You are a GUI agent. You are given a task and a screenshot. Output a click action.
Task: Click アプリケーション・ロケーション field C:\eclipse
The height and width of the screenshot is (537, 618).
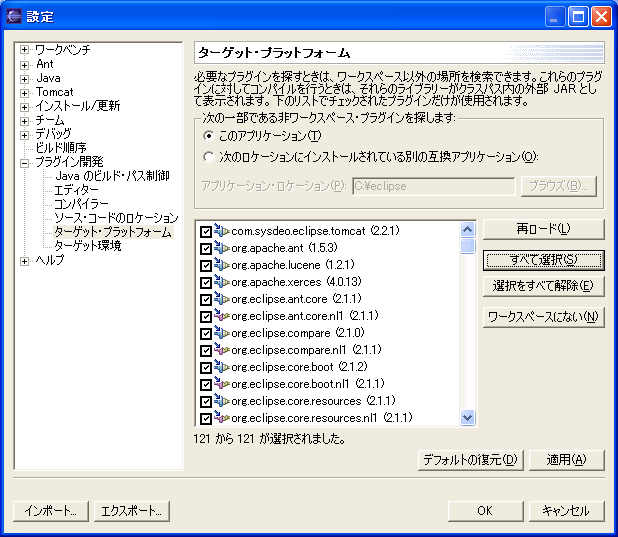[434, 186]
